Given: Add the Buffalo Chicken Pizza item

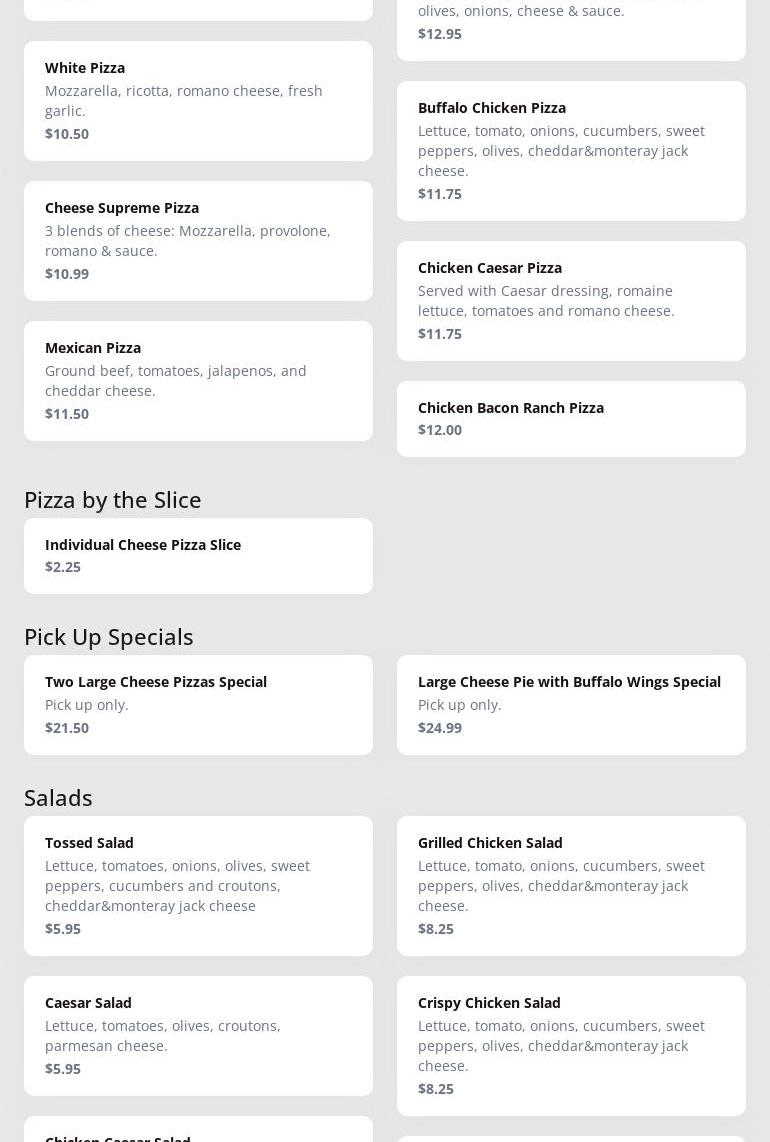Looking at the screenshot, I should (x=571, y=150).
